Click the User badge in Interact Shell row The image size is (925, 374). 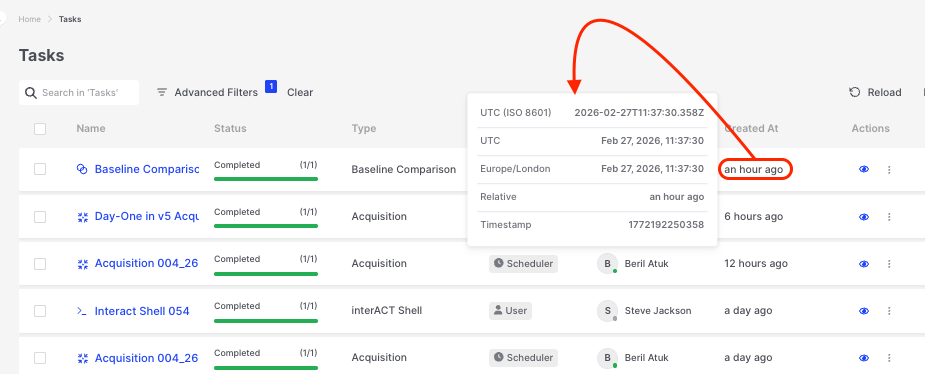click(x=510, y=310)
